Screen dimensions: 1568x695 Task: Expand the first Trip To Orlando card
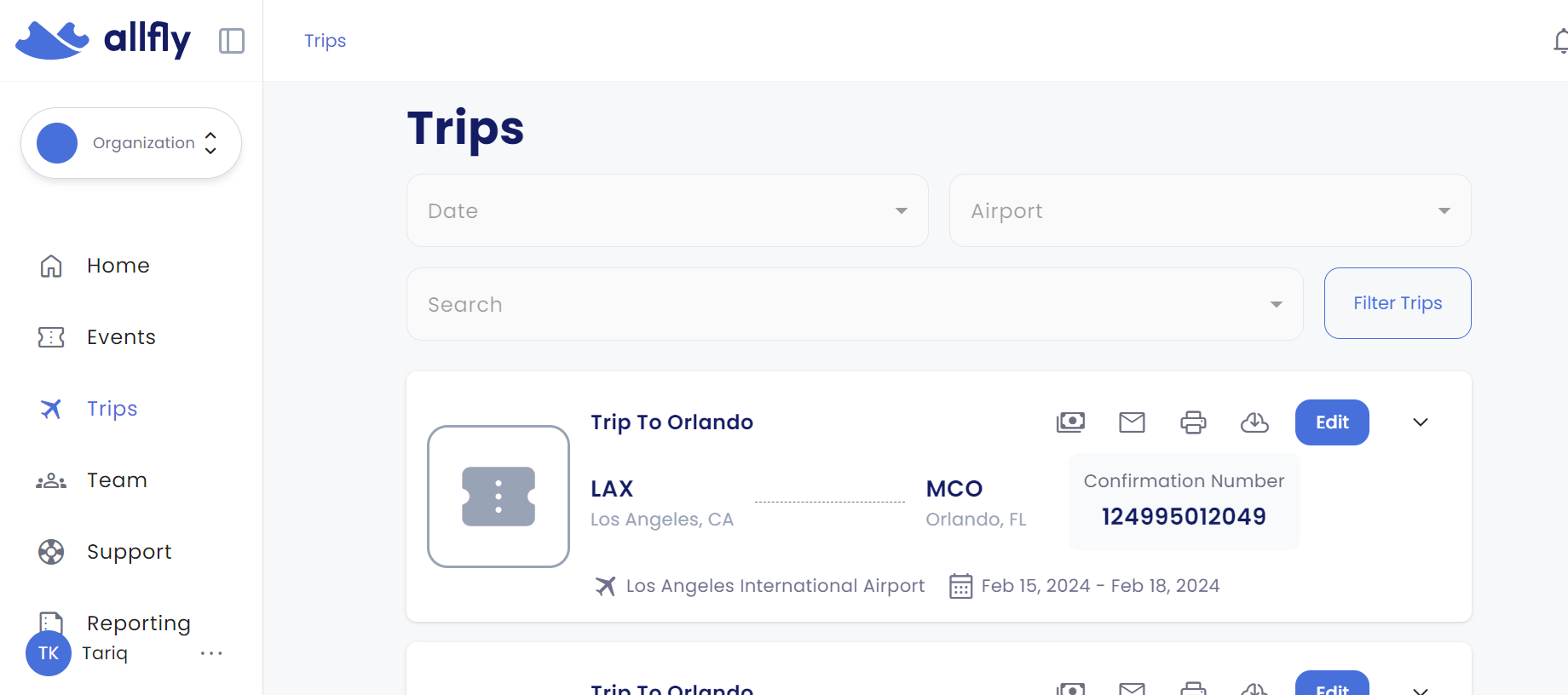coord(1421,422)
